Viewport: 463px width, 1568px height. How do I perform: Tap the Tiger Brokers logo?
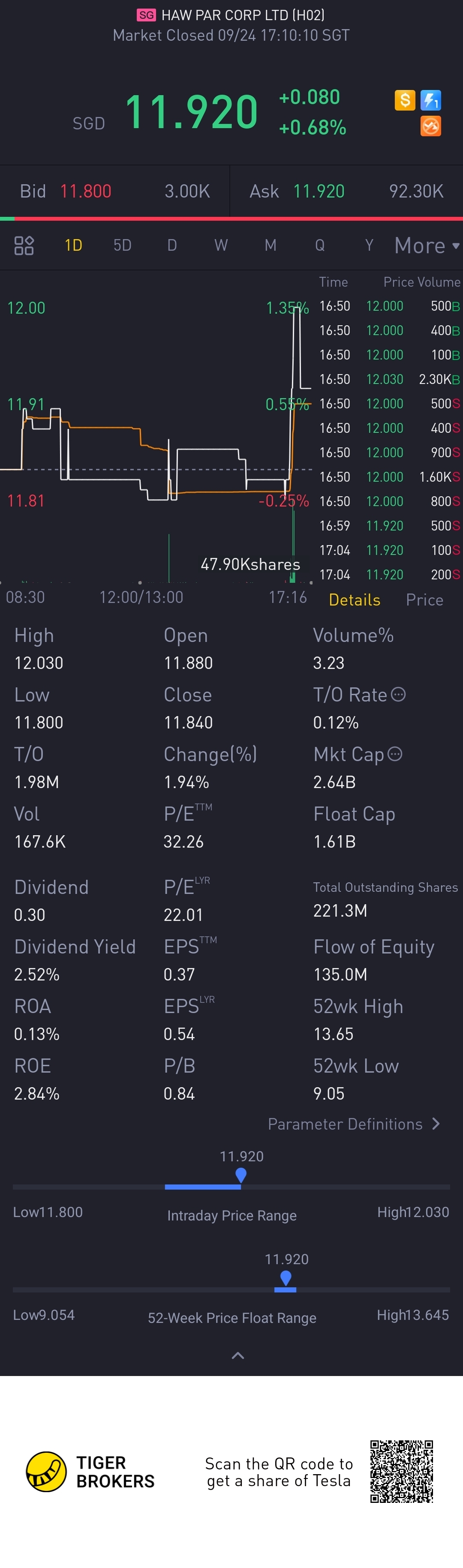click(46, 1472)
